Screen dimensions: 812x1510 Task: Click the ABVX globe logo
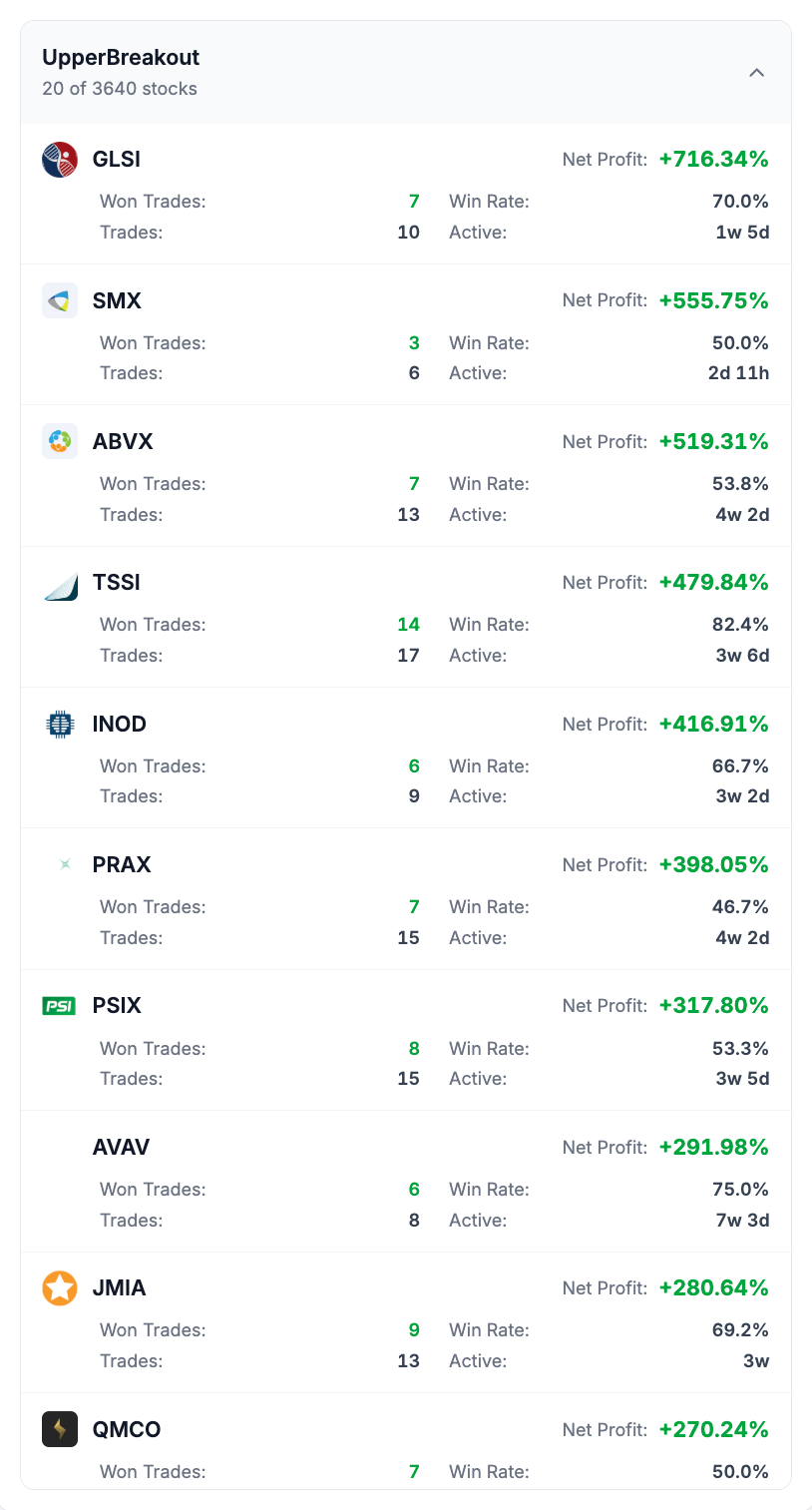59,441
